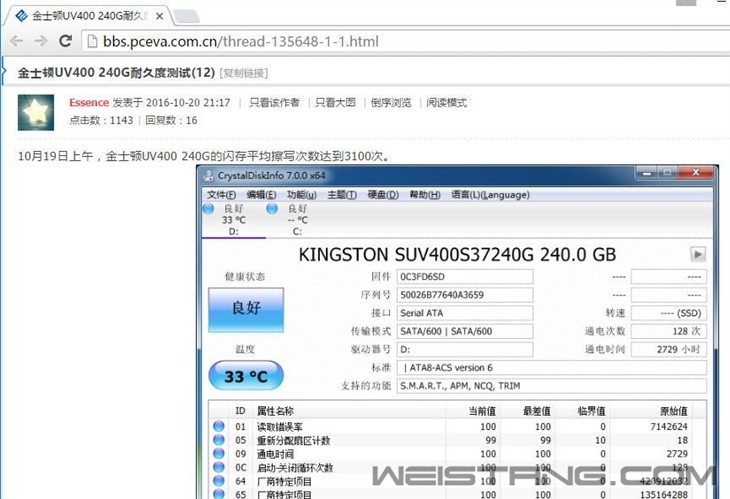Click the blue status dot for row 64
The width and height of the screenshot is (730, 499).
pos(219,480)
